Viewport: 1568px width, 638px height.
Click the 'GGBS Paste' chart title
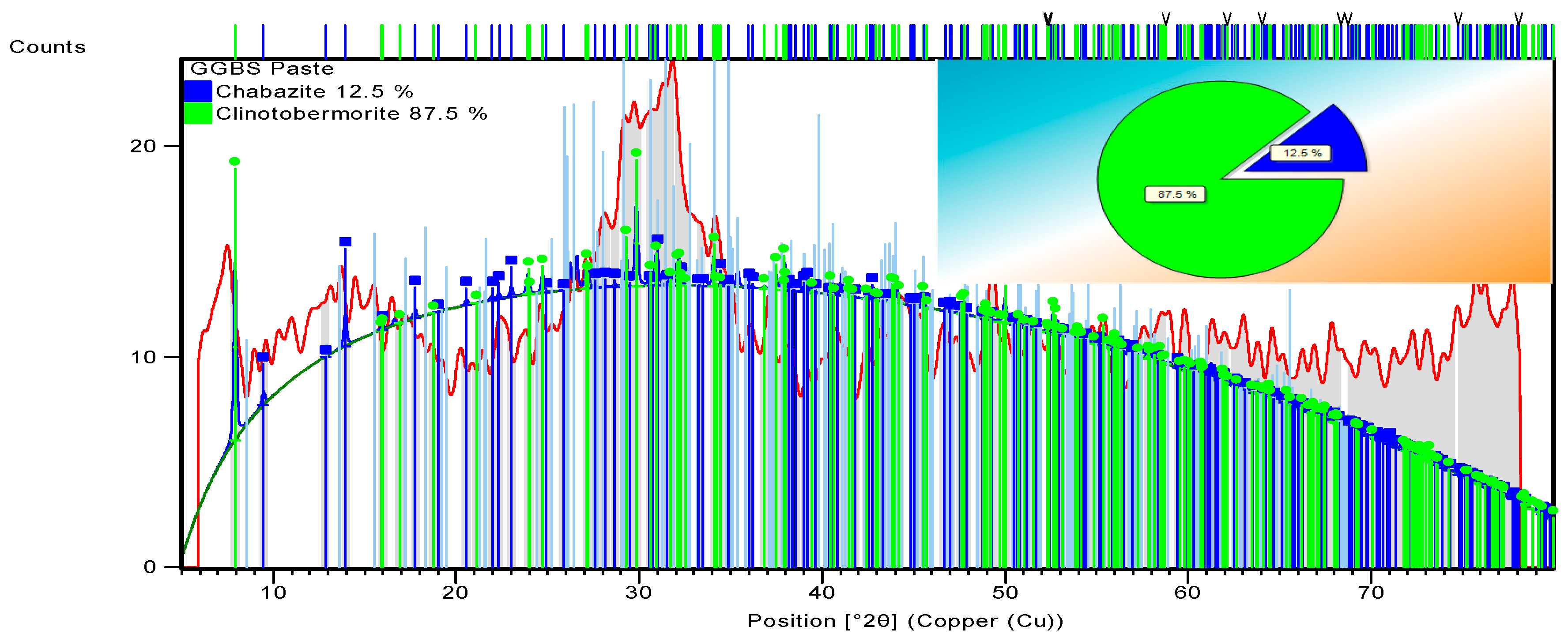click(262, 68)
